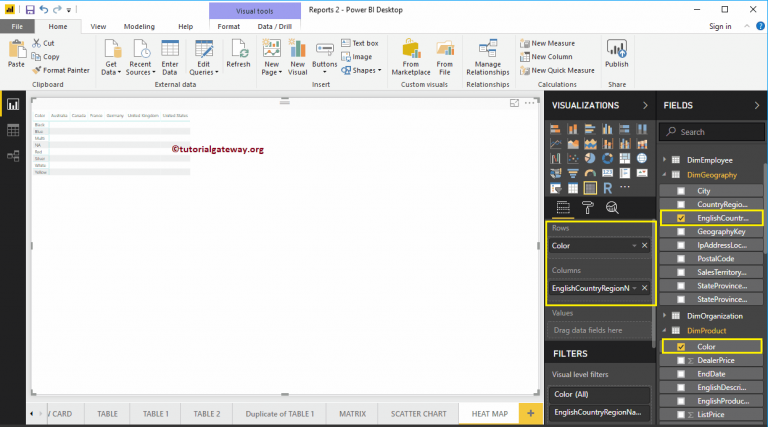
Task: Open the Modeling ribbon tab
Action: tap(139, 26)
